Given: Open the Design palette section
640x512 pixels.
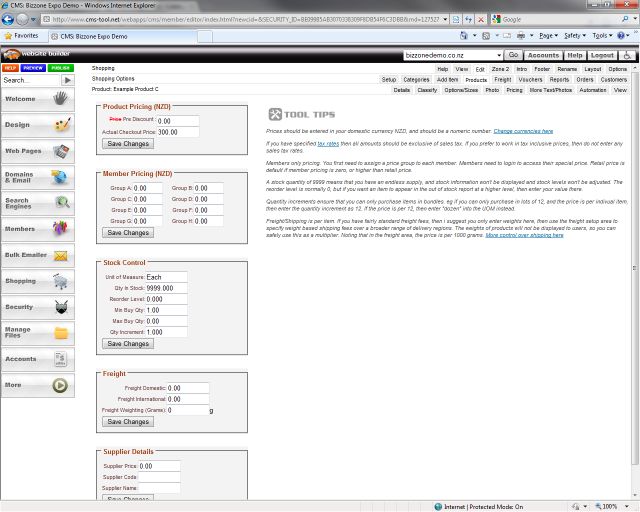Looking at the screenshot, I should click(x=37, y=125).
